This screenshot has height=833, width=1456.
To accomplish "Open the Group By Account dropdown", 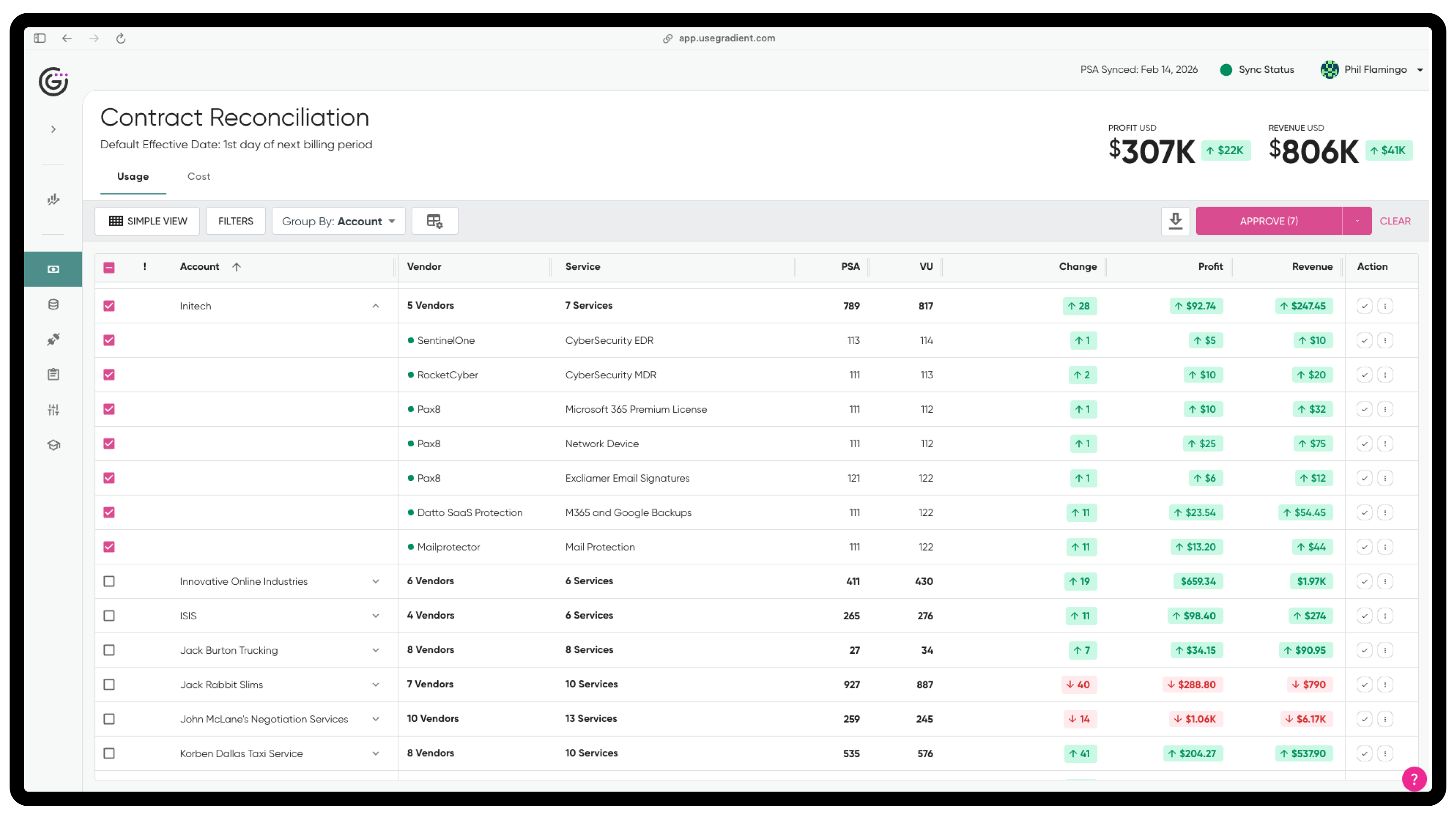I will pos(338,221).
